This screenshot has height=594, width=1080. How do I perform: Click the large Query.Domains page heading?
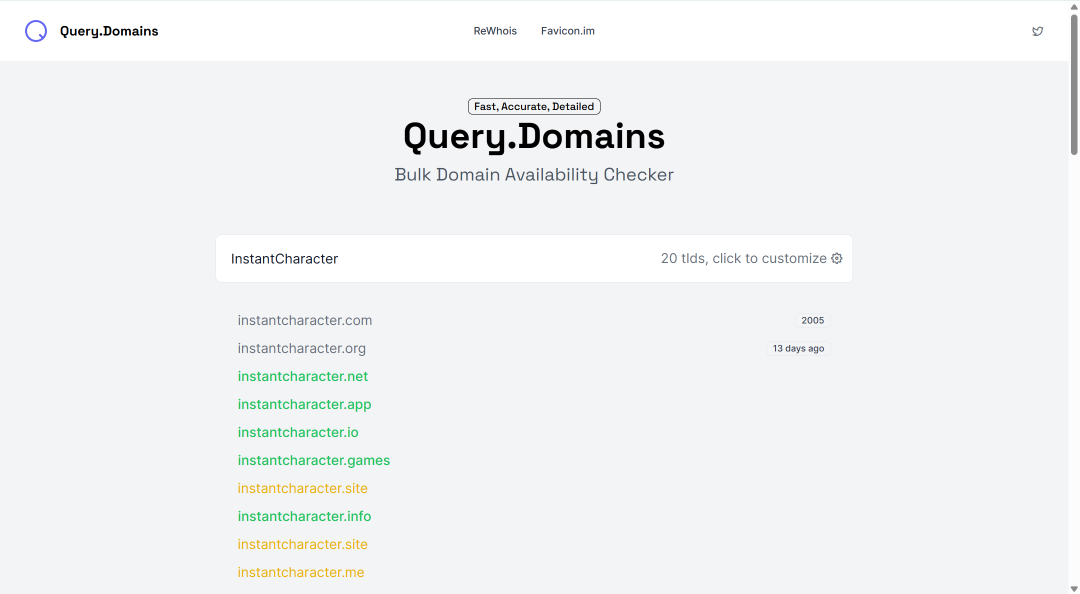(x=534, y=136)
